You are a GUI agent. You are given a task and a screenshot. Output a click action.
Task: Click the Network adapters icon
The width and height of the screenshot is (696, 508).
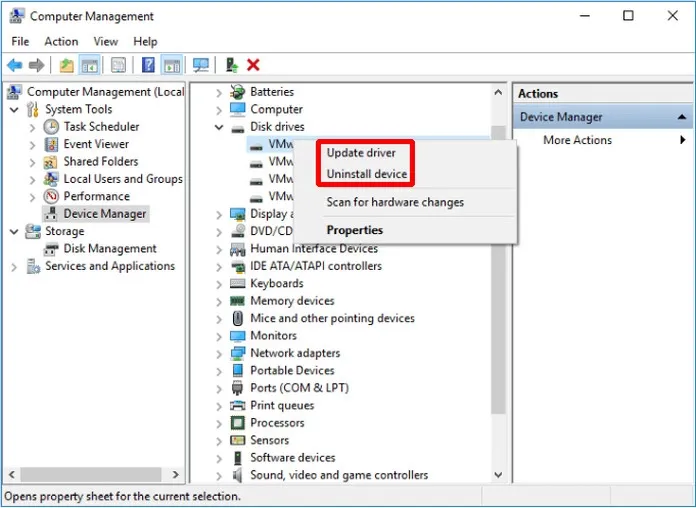coord(237,353)
